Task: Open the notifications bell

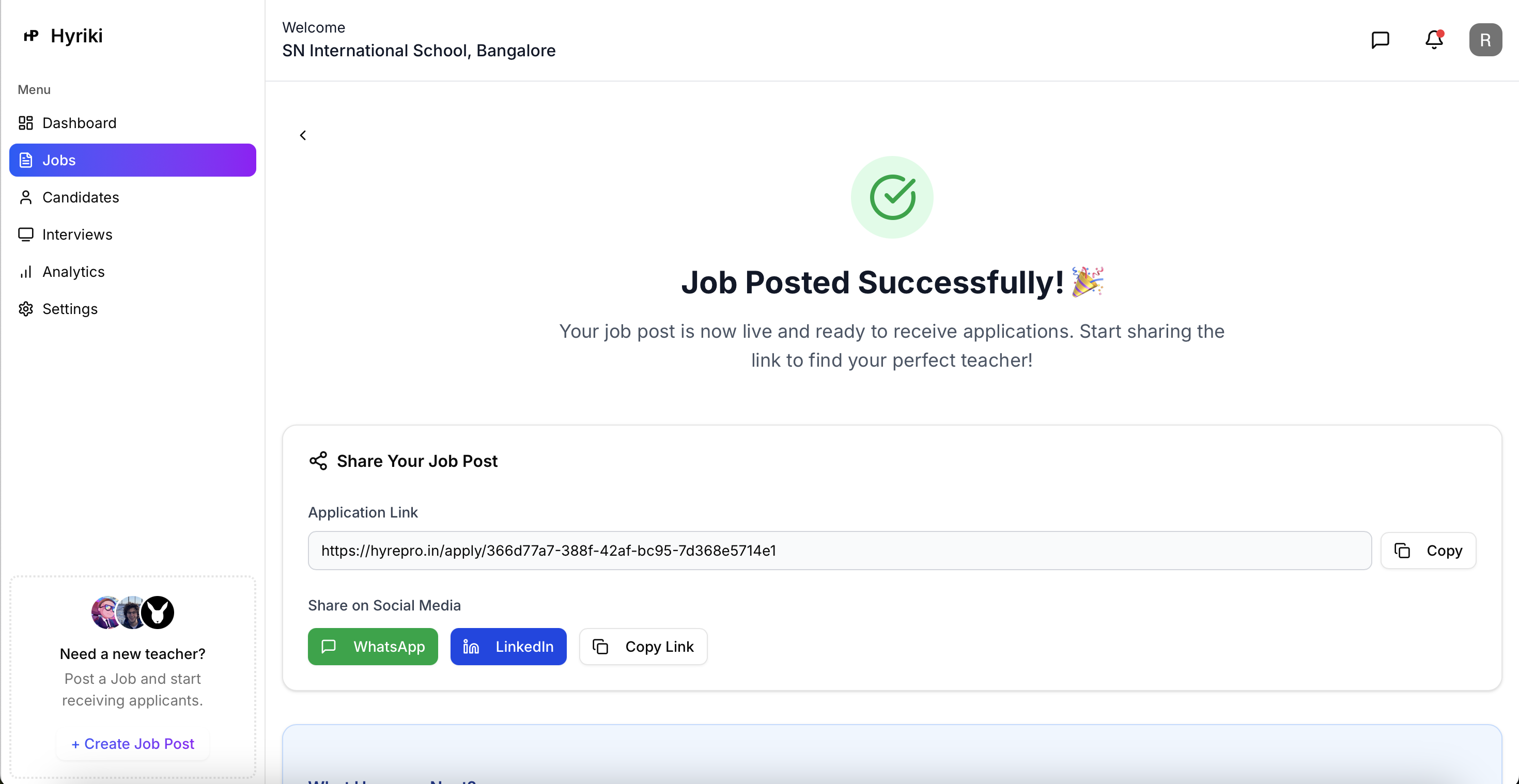Action: coord(1433,39)
